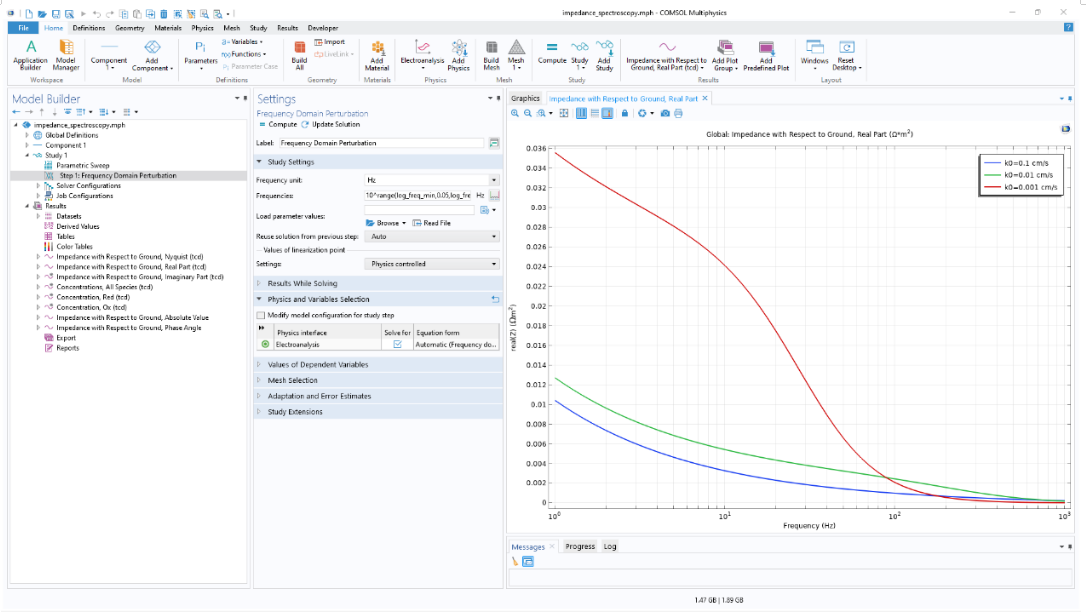1086x616 pixels.
Task: Click the Add Predefined Plot ribbon icon
Action: [x=766, y=55]
